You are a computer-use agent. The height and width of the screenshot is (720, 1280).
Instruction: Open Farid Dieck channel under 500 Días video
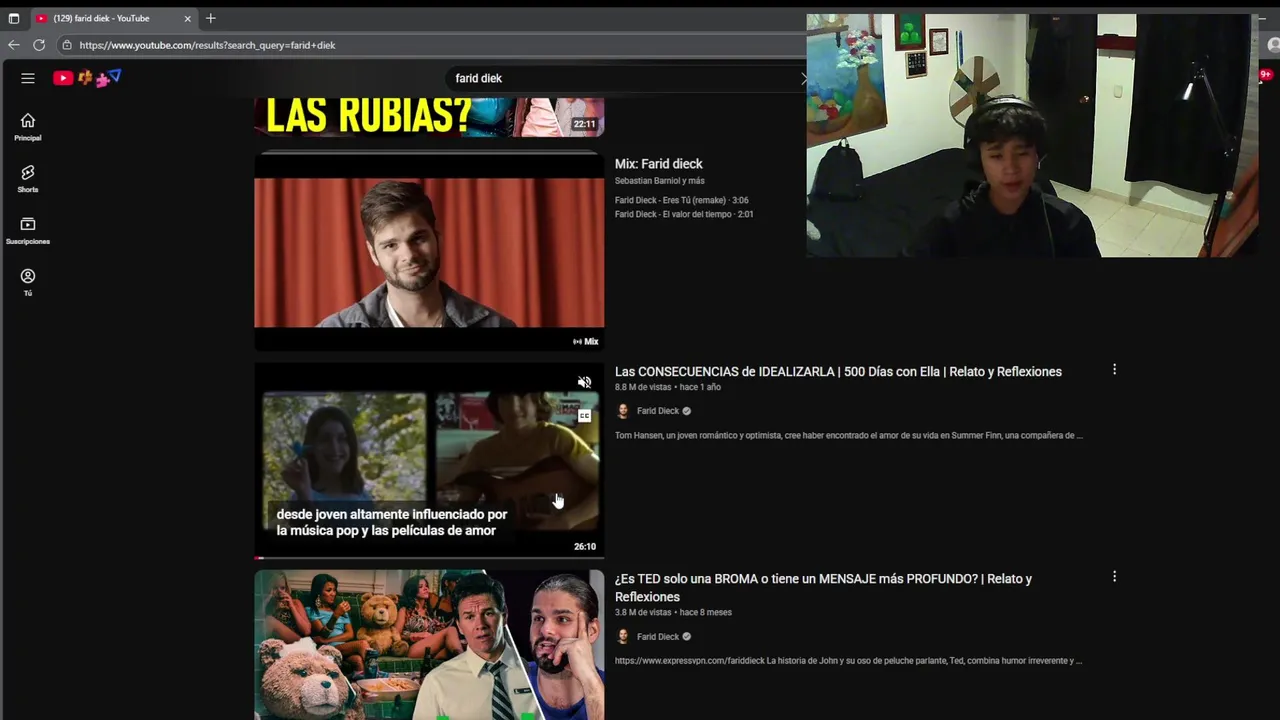pos(658,411)
